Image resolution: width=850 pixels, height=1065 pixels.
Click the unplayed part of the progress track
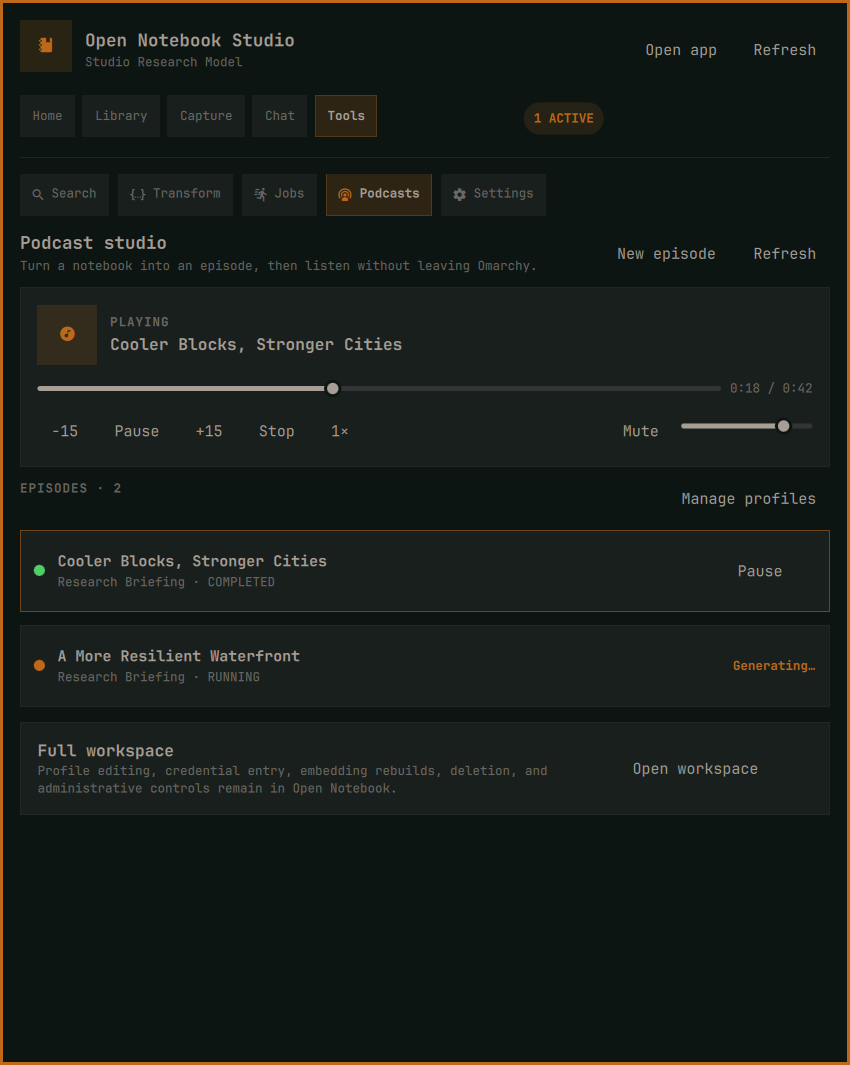[x=530, y=389]
